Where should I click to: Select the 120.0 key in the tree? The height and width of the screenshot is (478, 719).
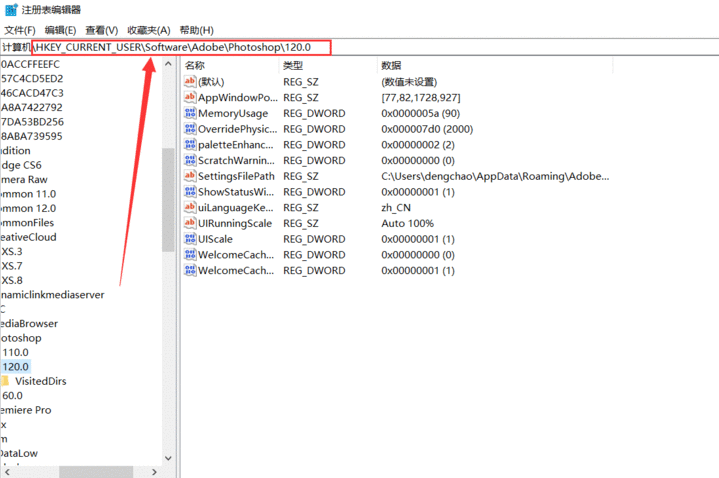(15, 367)
